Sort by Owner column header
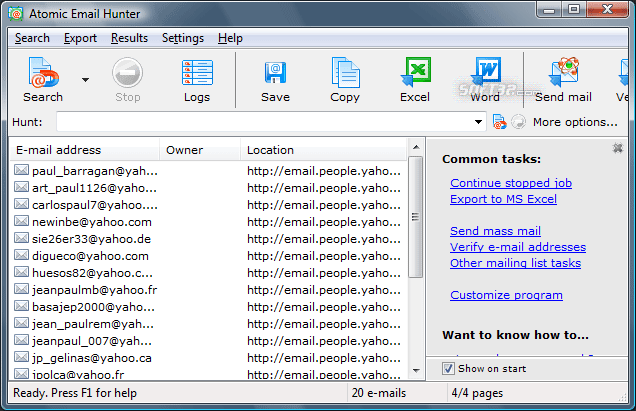The image size is (636, 411). point(200,150)
